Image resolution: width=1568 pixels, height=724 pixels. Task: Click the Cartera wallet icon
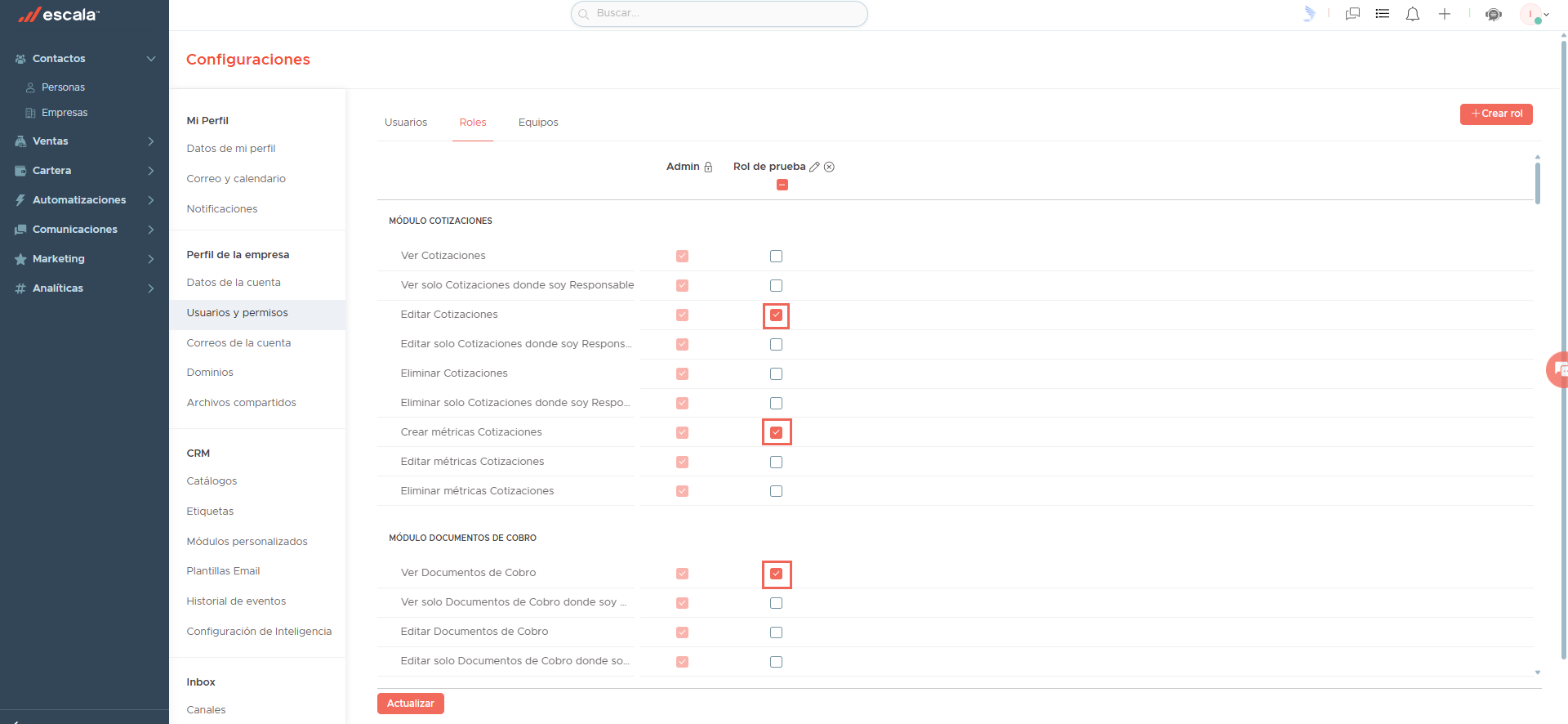(20, 171)
